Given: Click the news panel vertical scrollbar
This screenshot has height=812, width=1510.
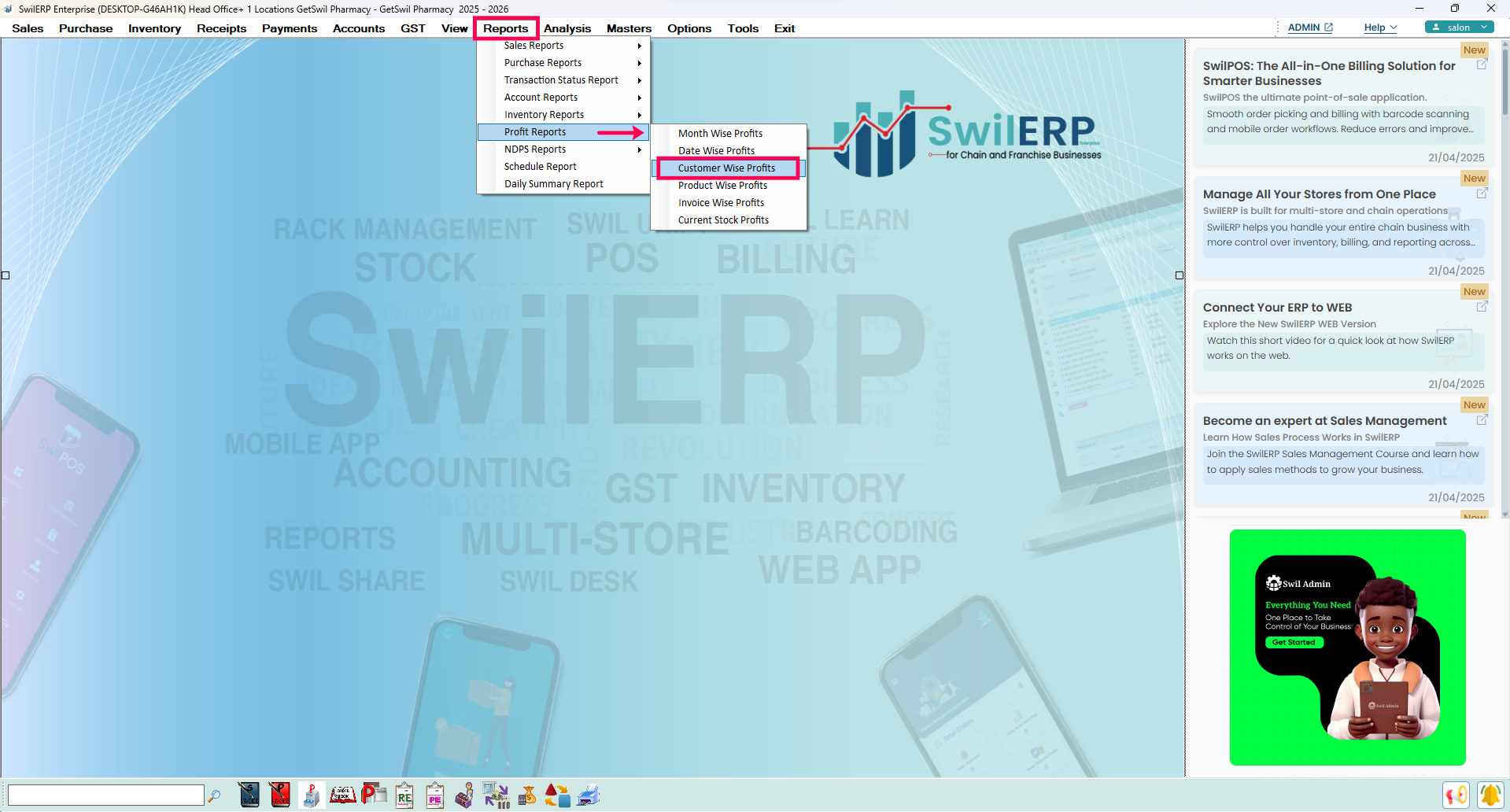Looking at the screenshot, I should pyautogui.click(x=1505, y=279).
